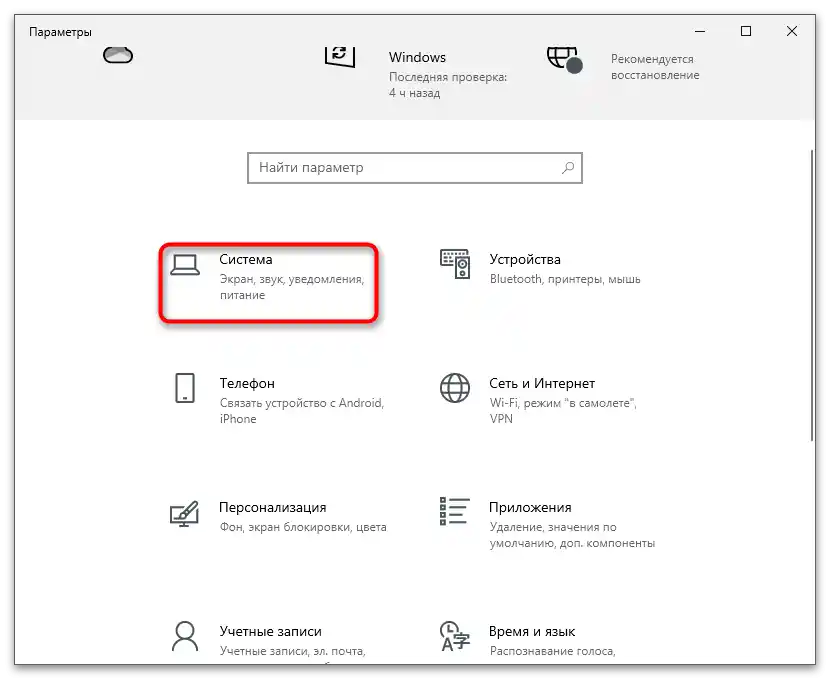
Task: Close the Параметры window
Action: (792, 31)
